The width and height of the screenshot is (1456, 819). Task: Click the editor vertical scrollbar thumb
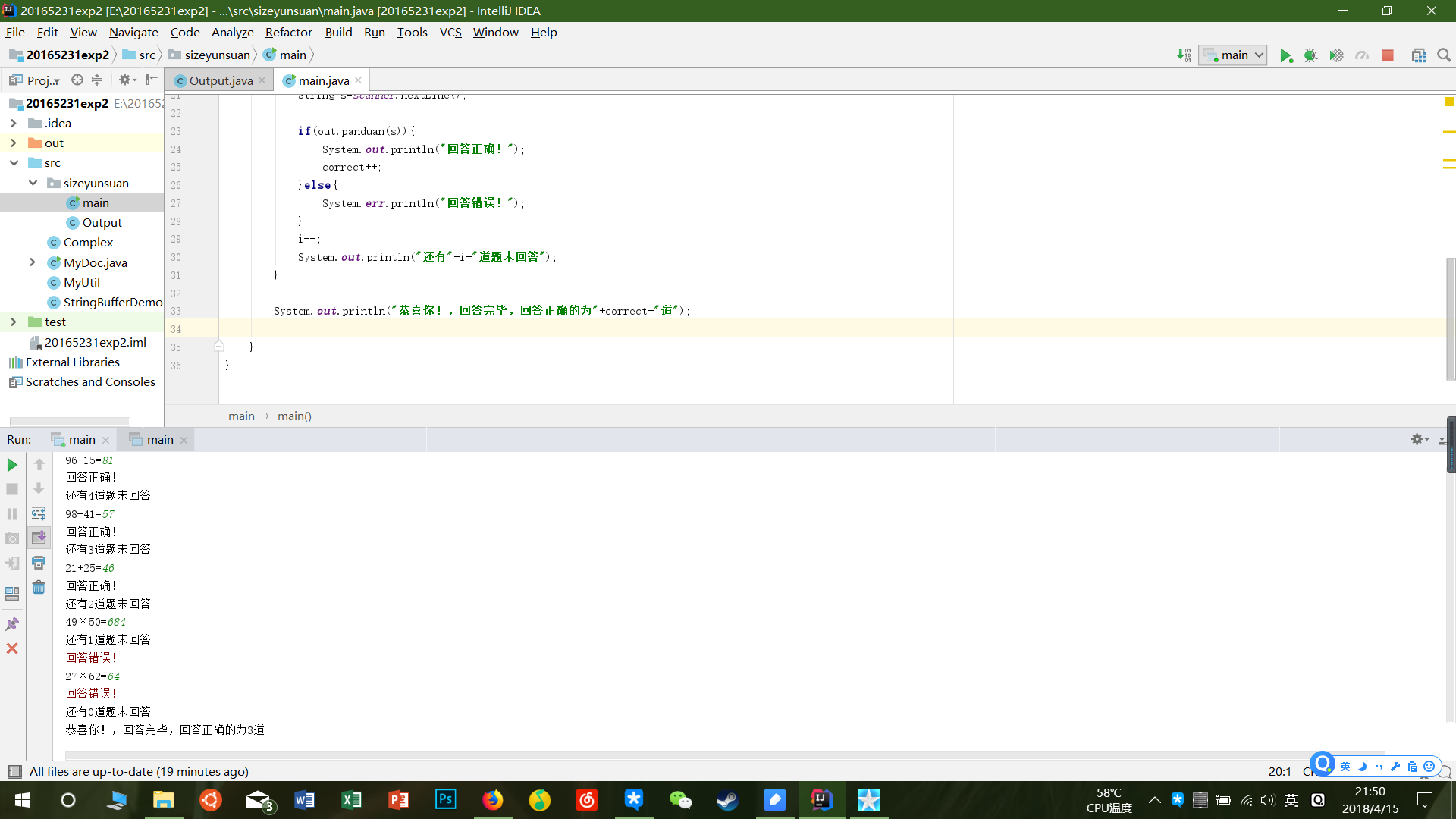(x=1451, y=318)
